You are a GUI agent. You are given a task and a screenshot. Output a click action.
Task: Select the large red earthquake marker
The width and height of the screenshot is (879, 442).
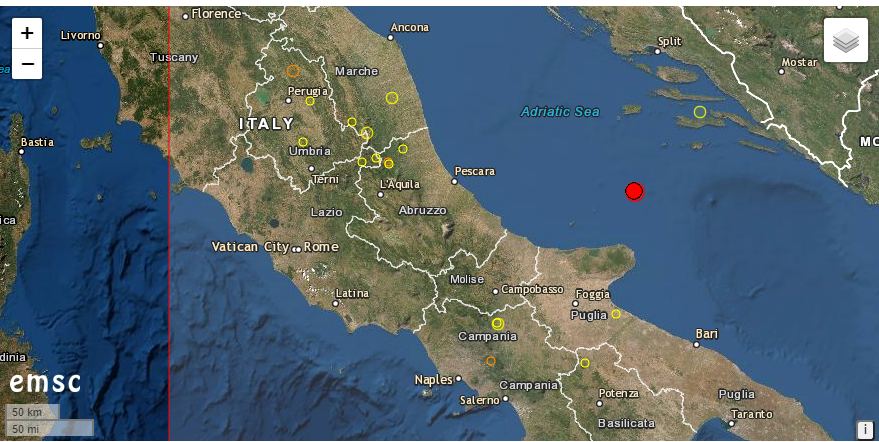coord(634,191)
